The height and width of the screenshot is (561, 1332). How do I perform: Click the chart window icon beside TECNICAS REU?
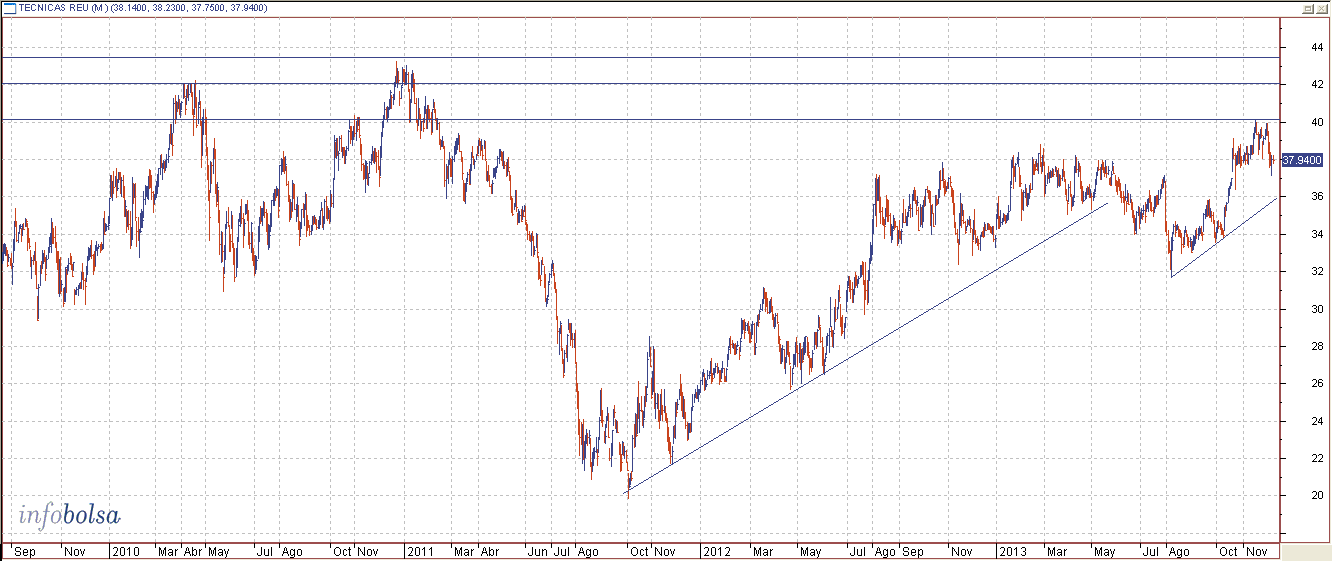[x=10, y=8]
